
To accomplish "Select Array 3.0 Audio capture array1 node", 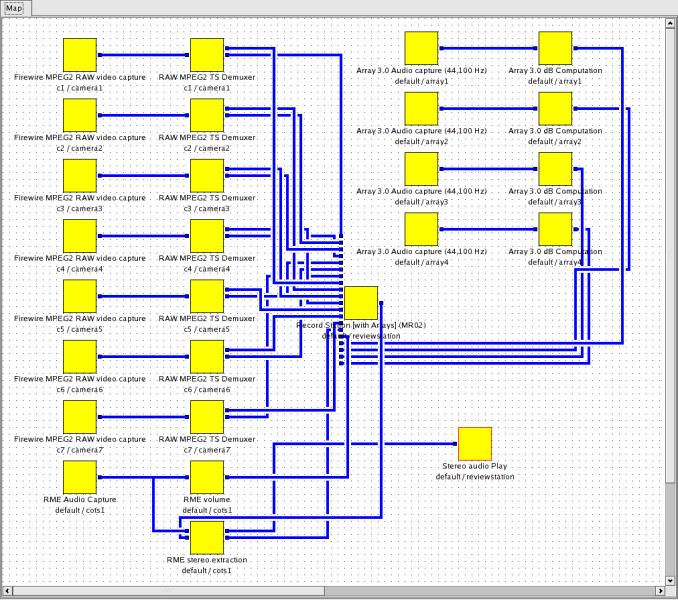I will point(422,48).
